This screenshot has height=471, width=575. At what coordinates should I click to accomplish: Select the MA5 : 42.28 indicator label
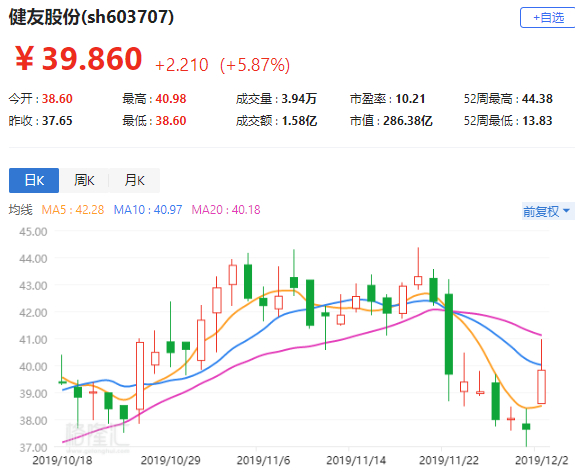coord(73,210)
